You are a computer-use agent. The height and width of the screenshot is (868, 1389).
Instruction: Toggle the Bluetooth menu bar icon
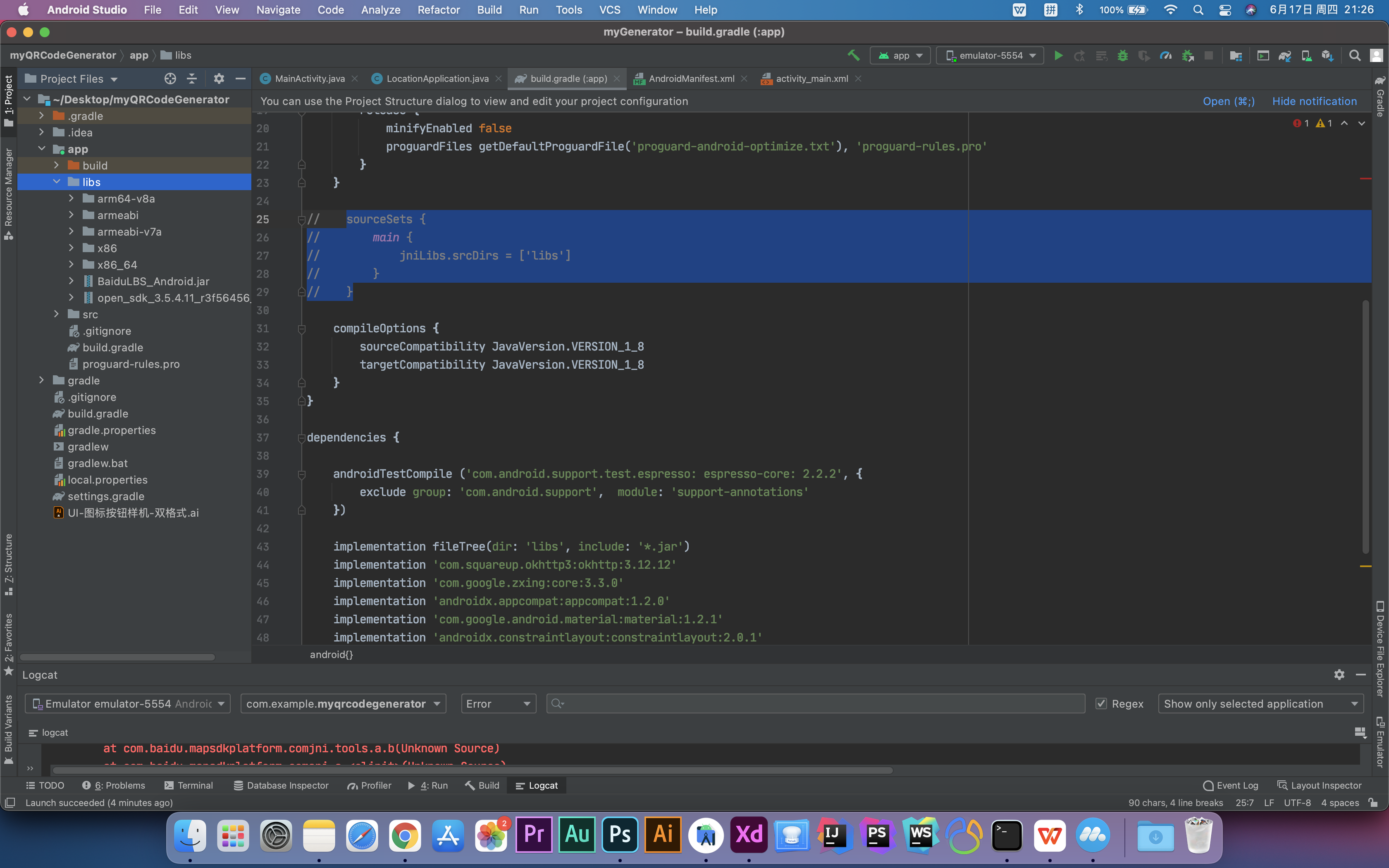pos(1080,9)
